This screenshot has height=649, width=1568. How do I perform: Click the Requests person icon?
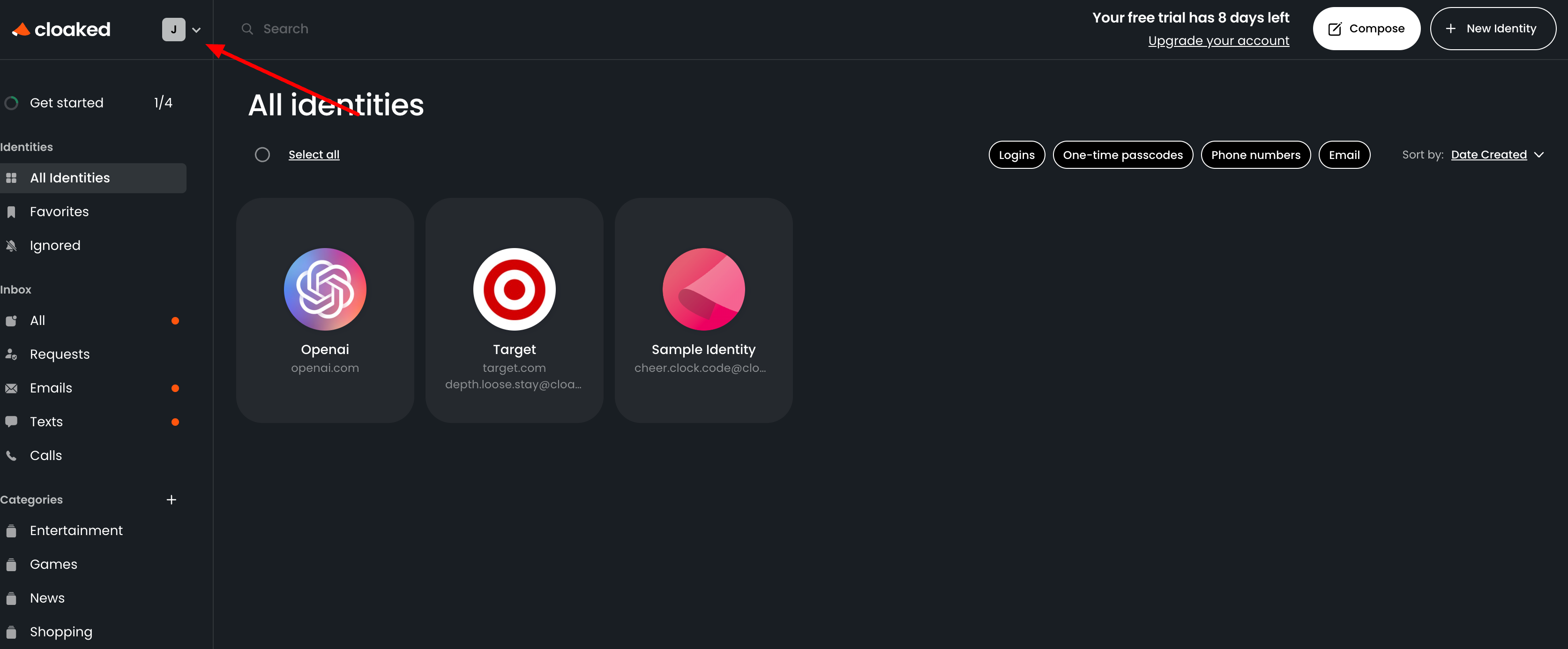(x=11, y=355)
